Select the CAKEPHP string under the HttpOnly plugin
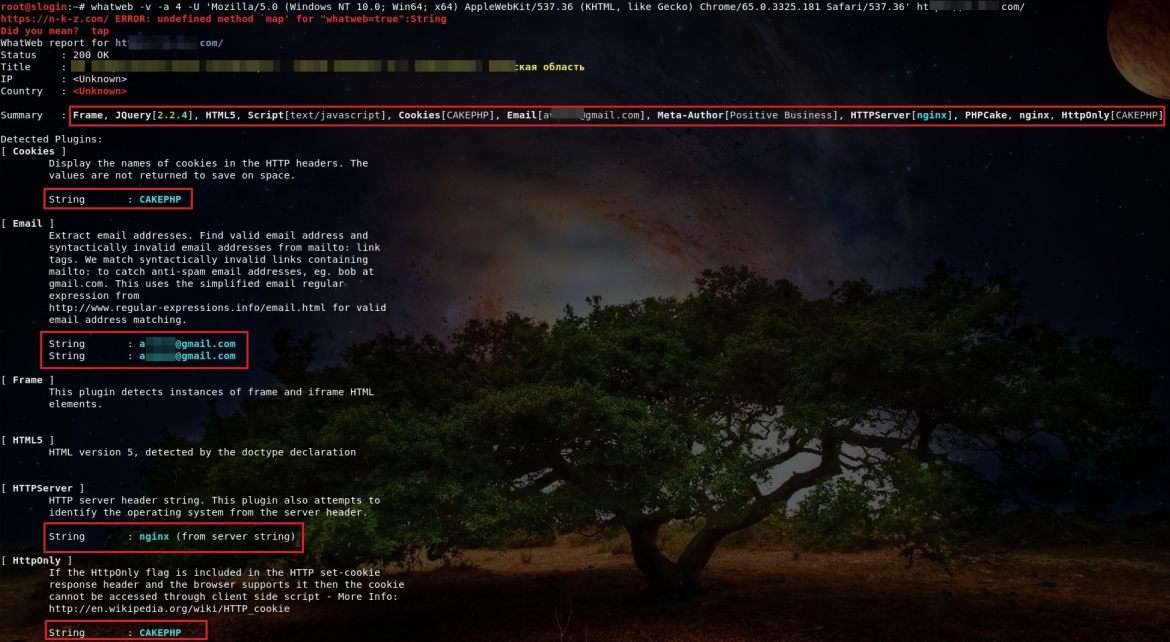Viewport: 1170px width, 642px height. (160, 633)
